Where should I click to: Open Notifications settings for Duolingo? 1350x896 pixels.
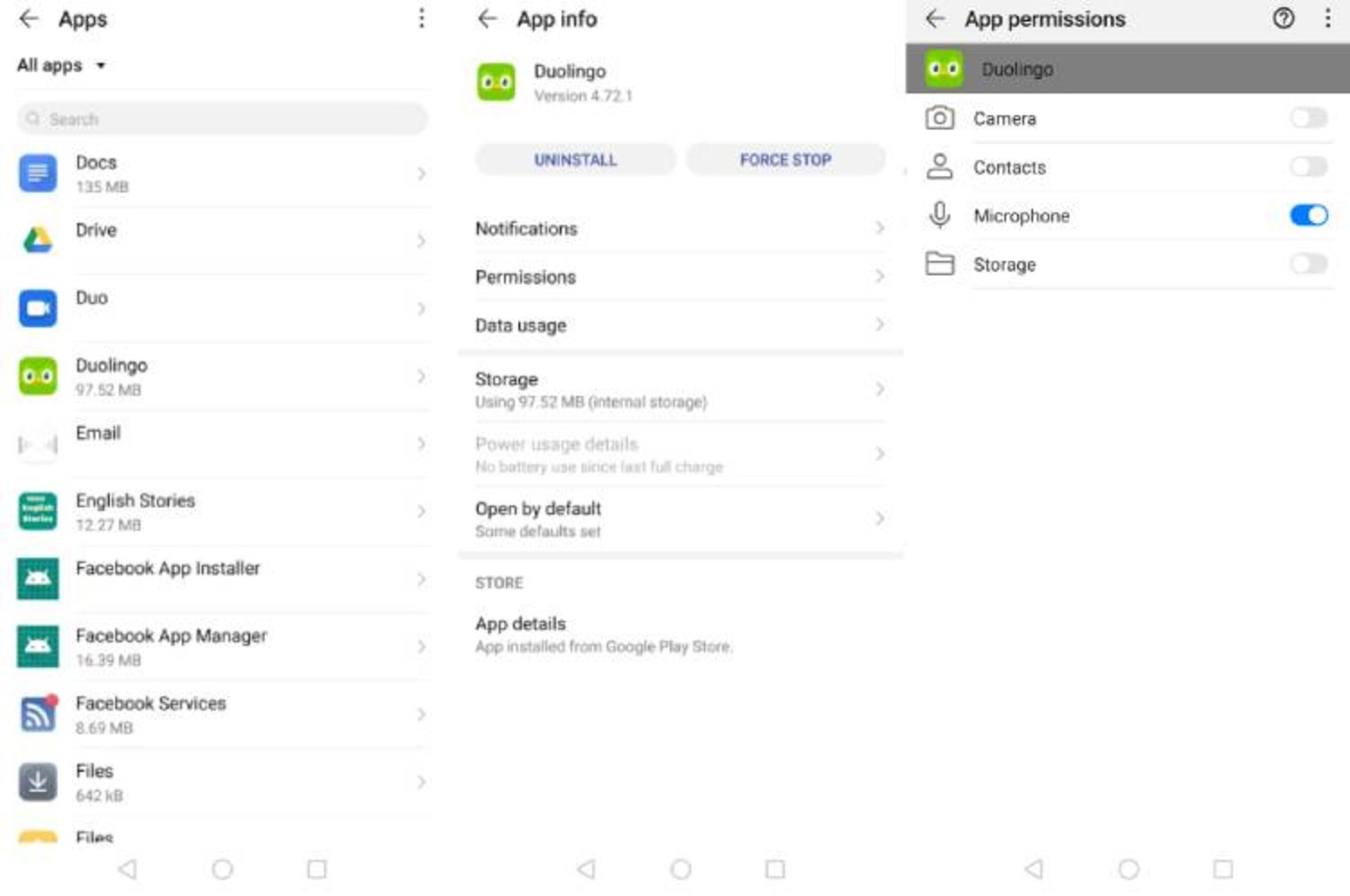[x=680, y=228]
